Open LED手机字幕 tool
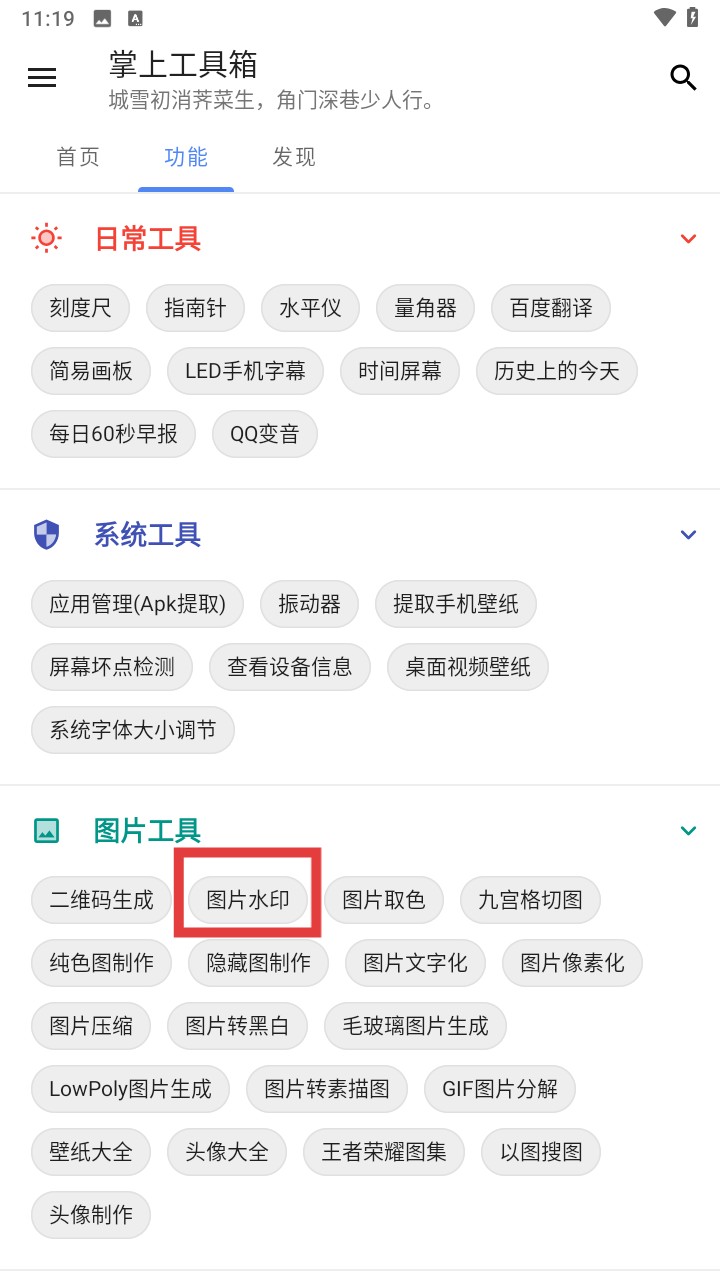Image resolution: width=720 pixels, height=1280 pixels. point(245,372)
